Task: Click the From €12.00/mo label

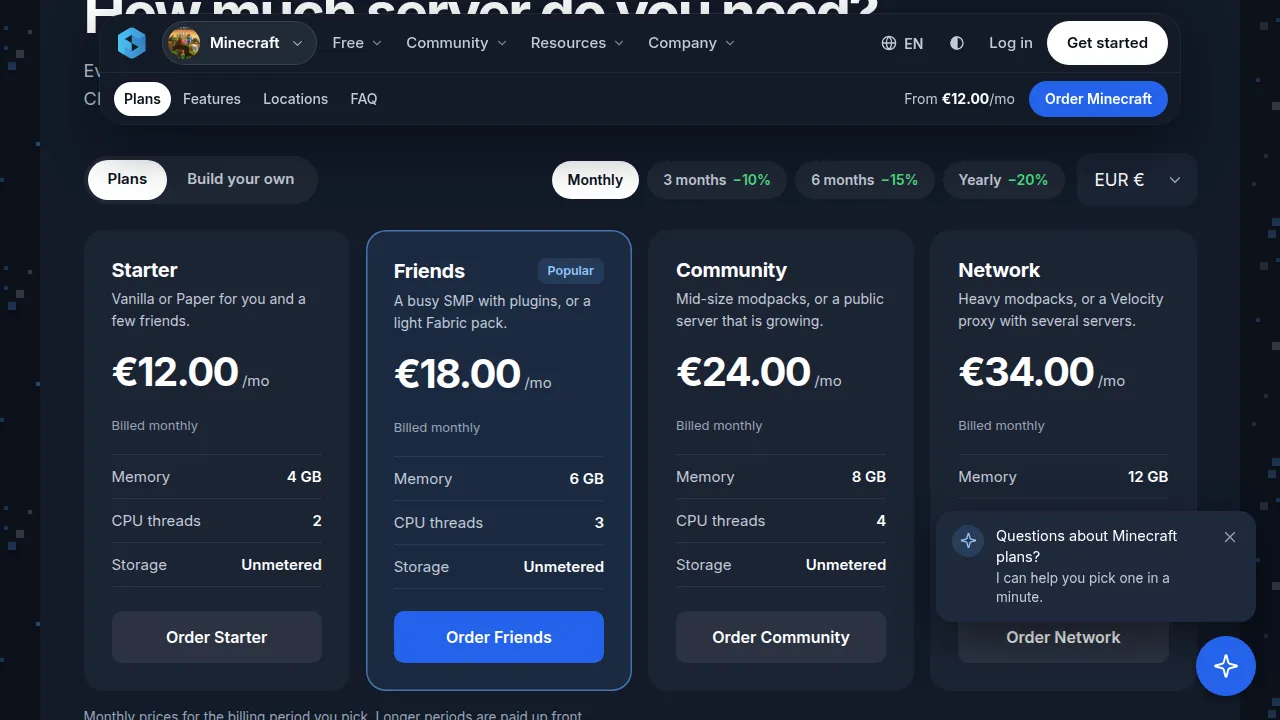Action: tap(959, 99)
